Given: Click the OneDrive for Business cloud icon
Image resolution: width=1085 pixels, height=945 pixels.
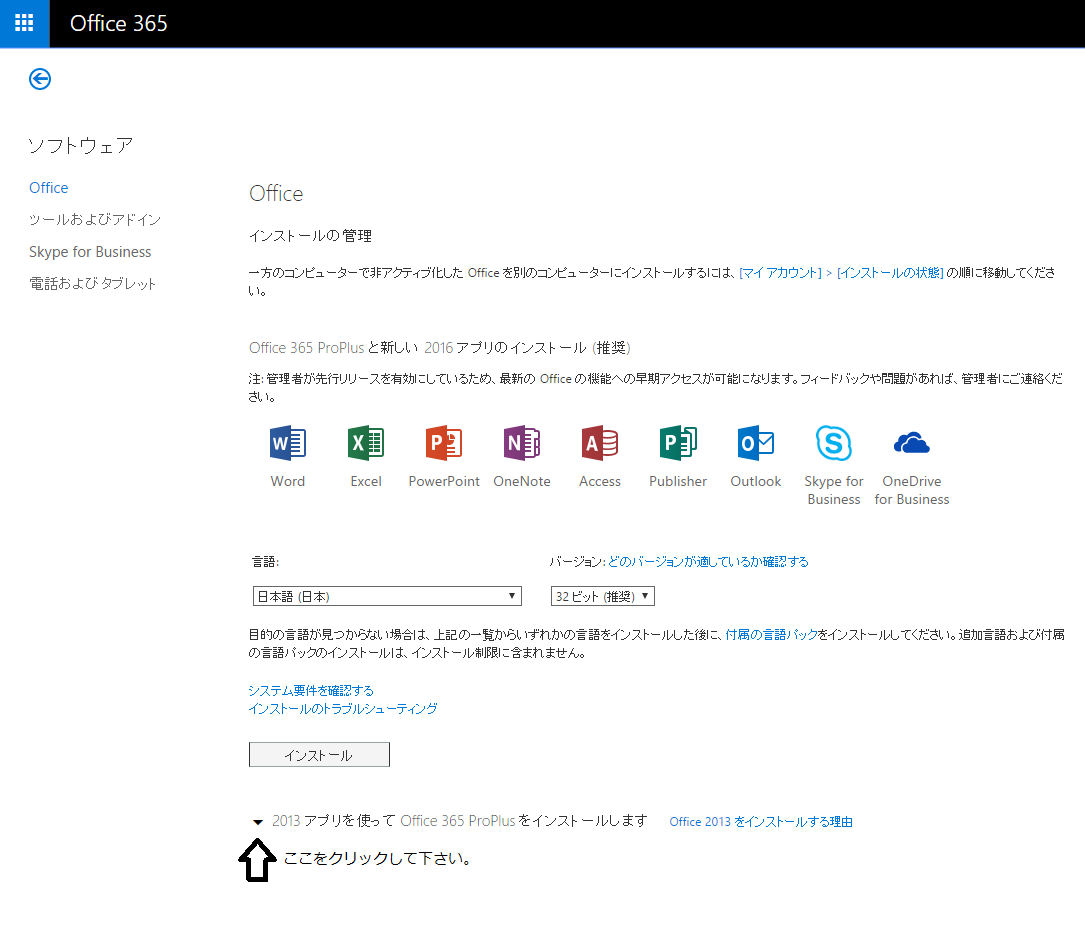Looking at the screenshot, I should (x=912, y=443).
